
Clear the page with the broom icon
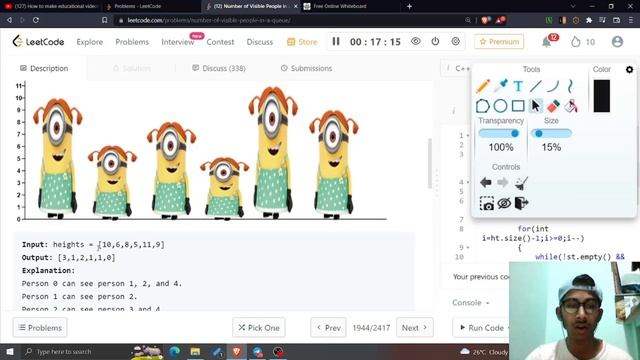tap(521, 183)
